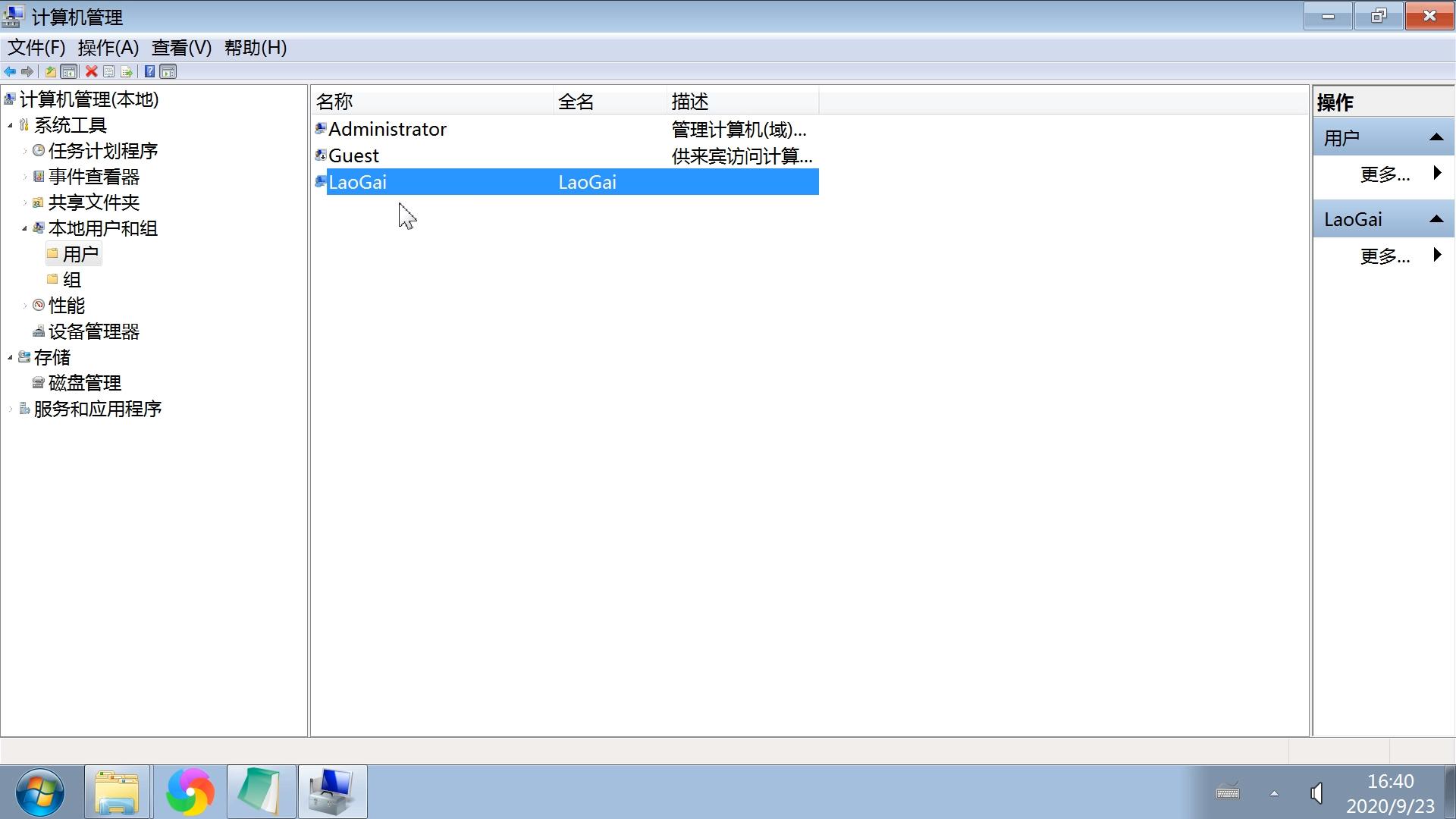Select 设备管理器 in the tree
Image resolution: width=1456 pixels, height=819 pixels.
93,331
